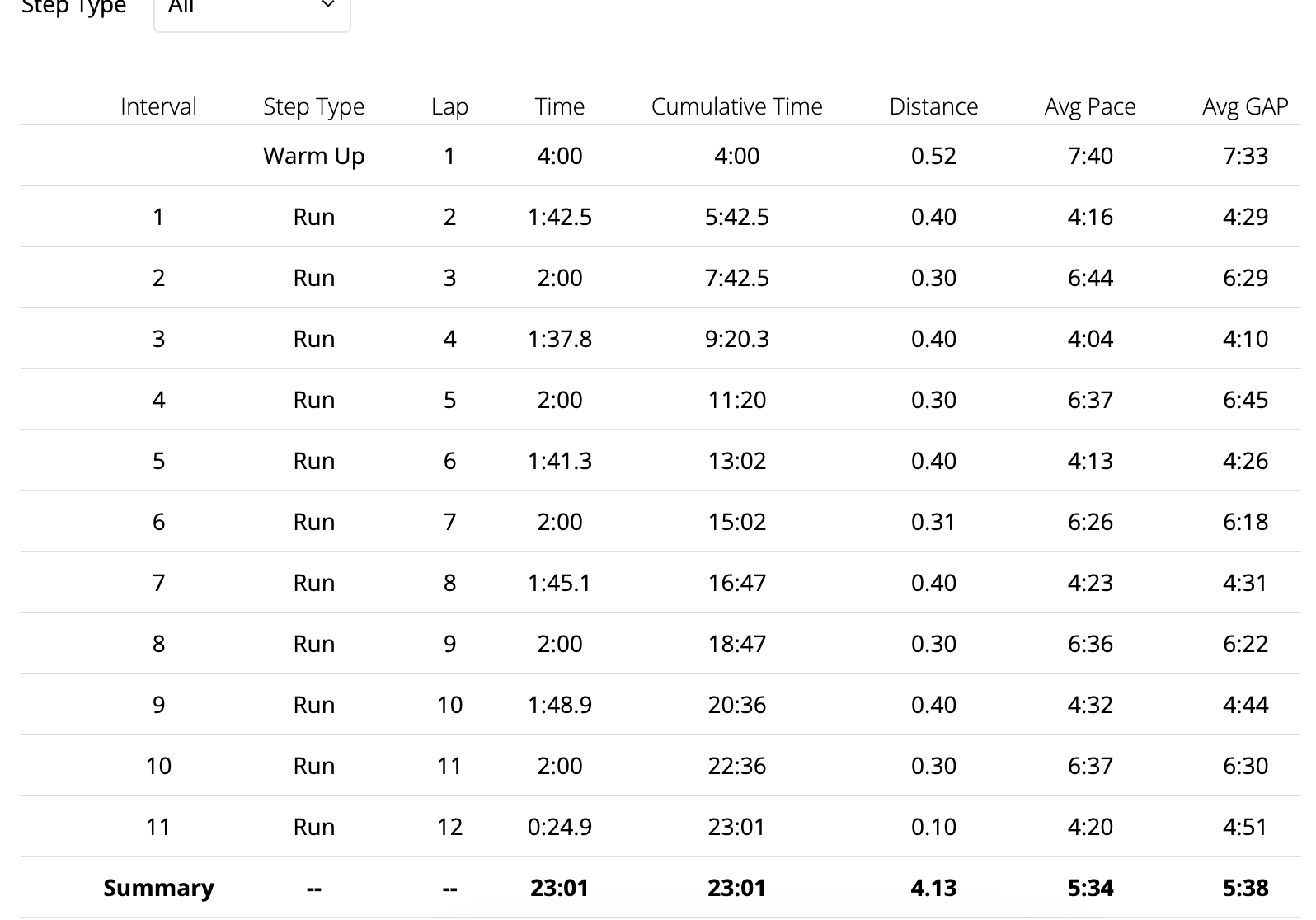
Task: Click the Time column header
Action: (559, 106)
